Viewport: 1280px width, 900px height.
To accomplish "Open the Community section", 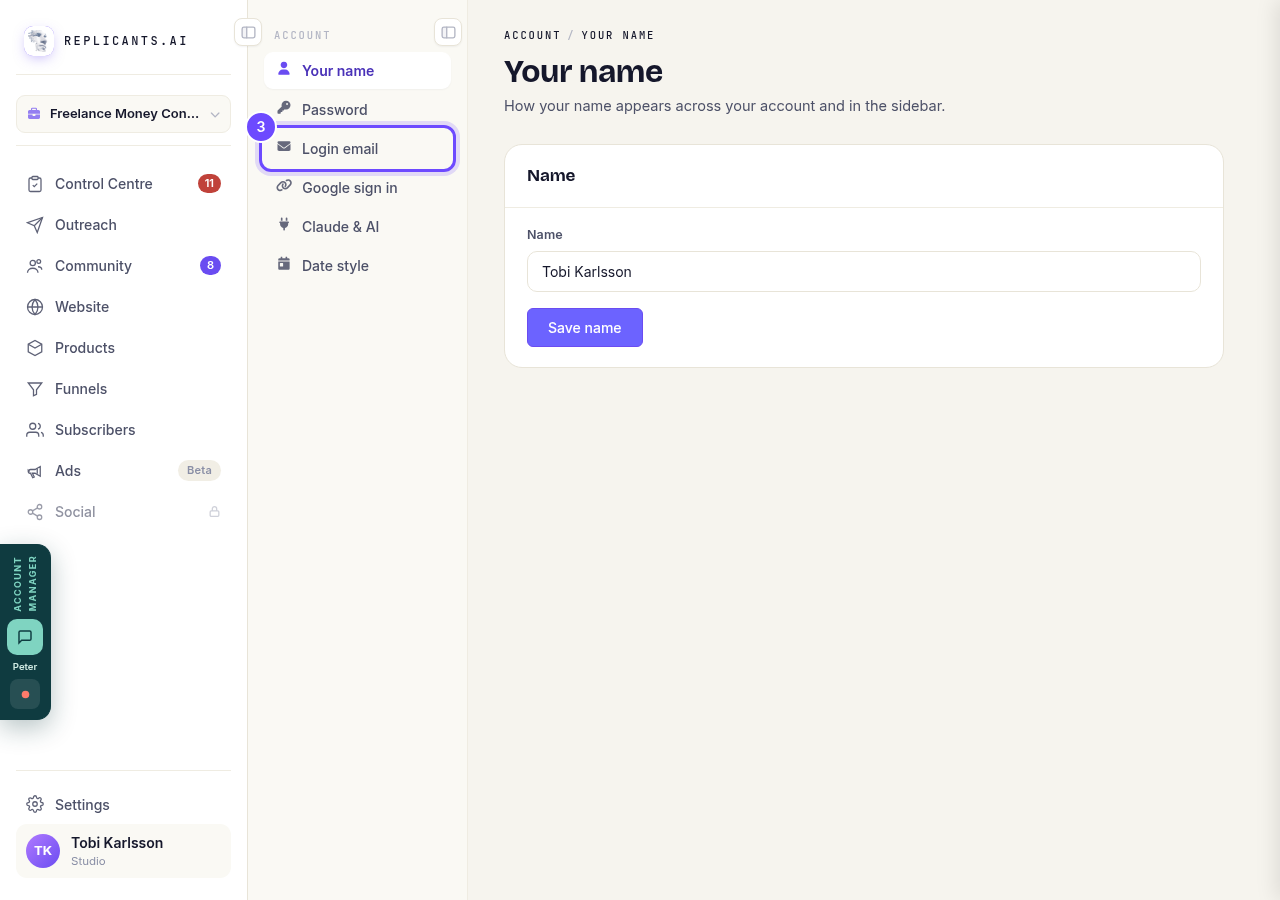I will pos(123,266).
